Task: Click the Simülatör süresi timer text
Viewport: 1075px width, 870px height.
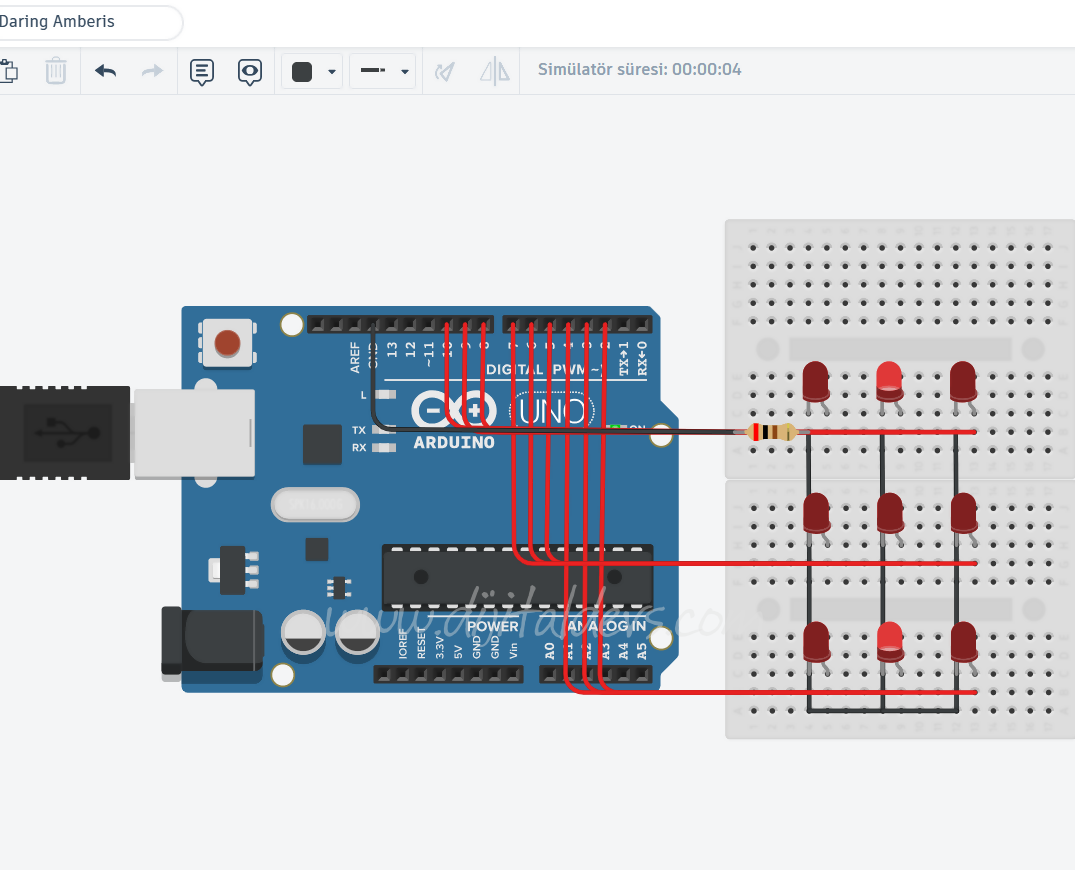Action: (639, 69)
